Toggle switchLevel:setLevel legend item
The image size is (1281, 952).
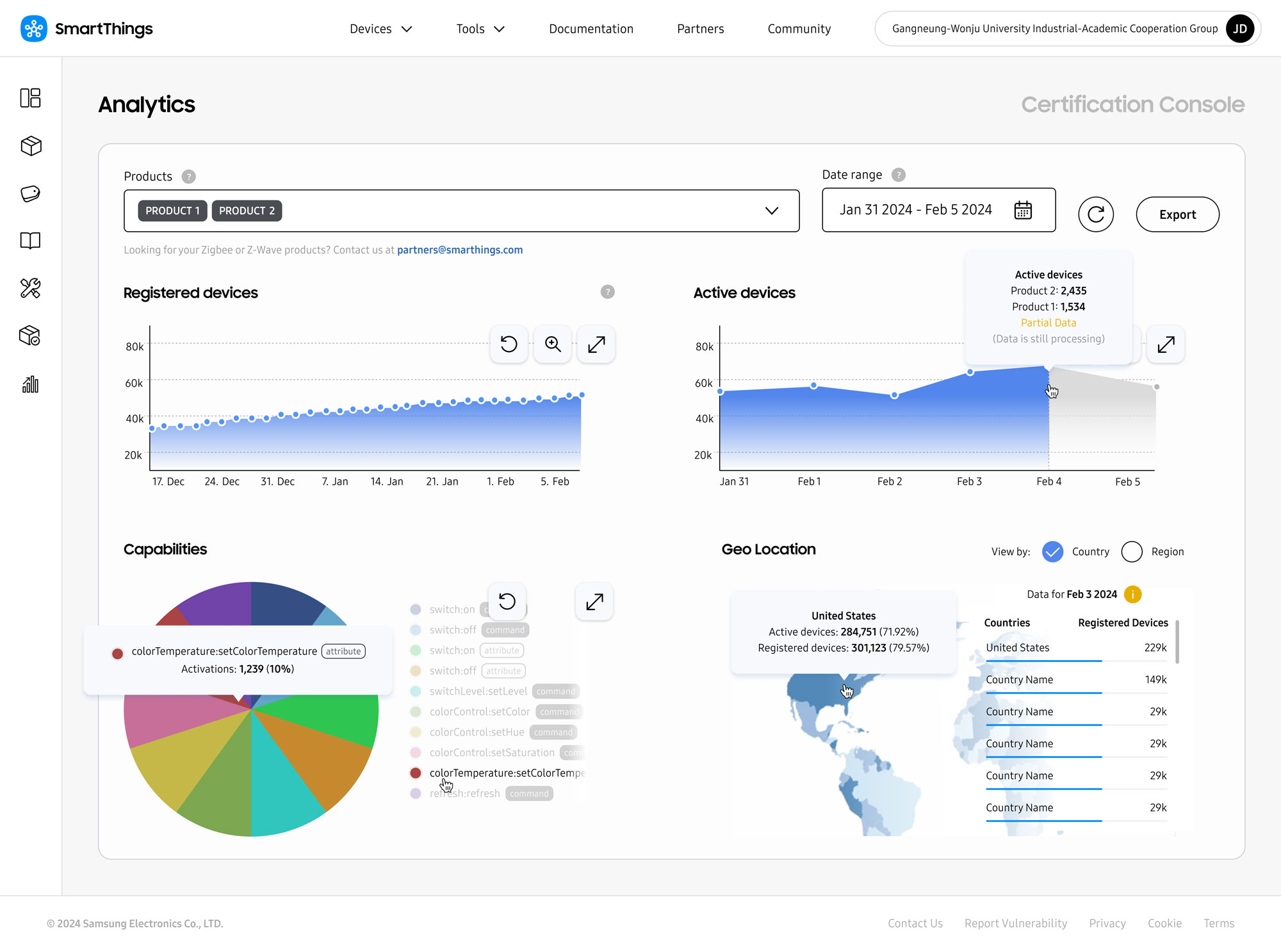tap(494, 691)
